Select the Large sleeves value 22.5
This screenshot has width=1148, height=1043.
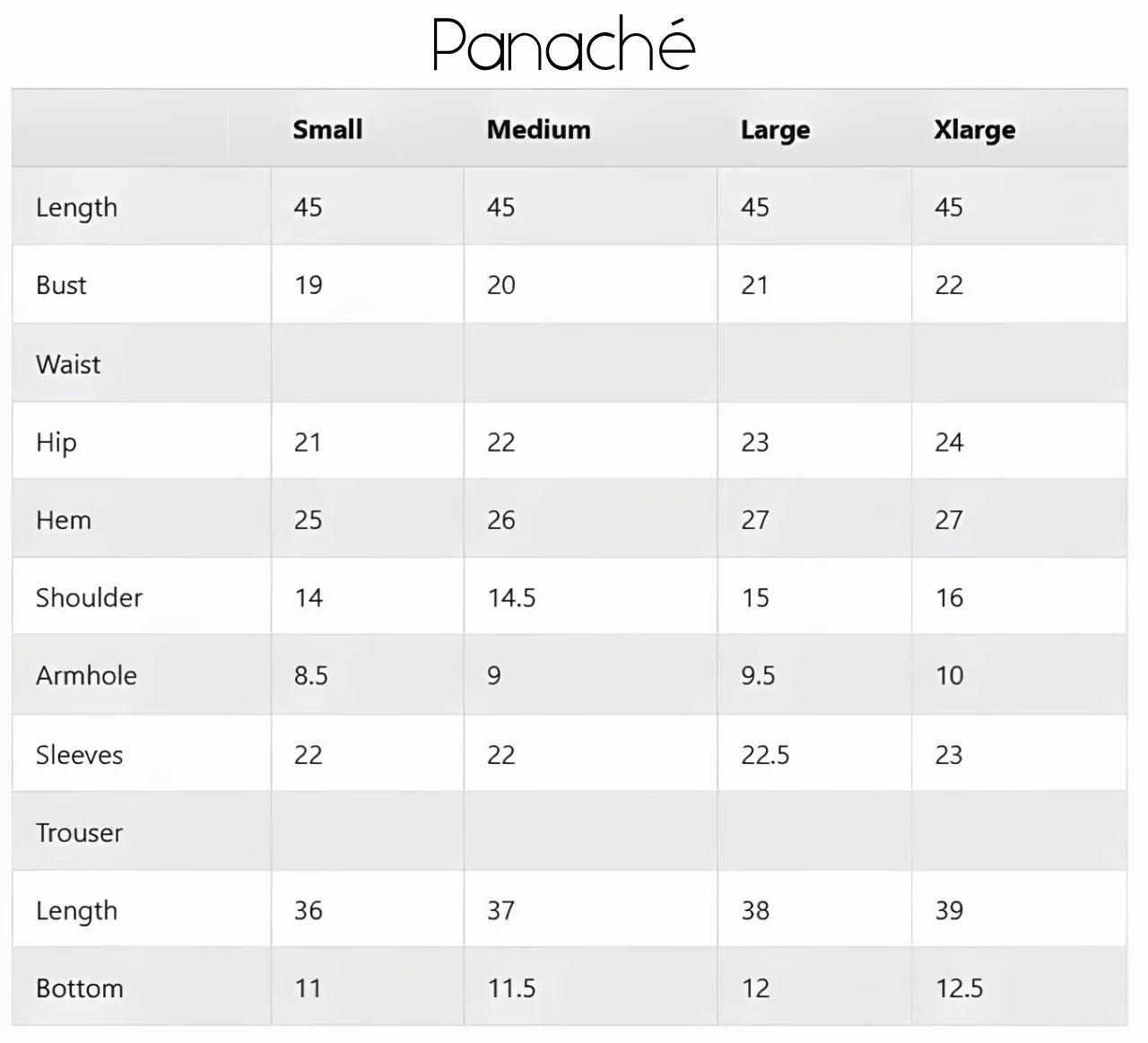765,755
